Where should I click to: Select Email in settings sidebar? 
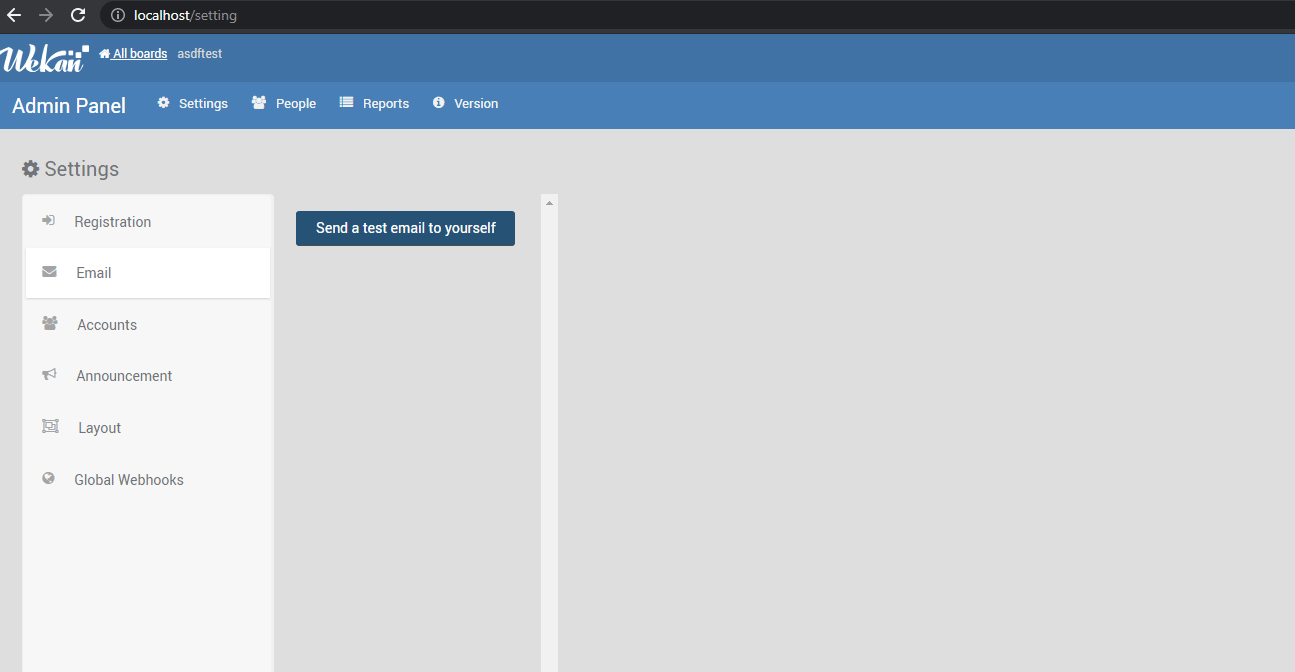[148, 273]
